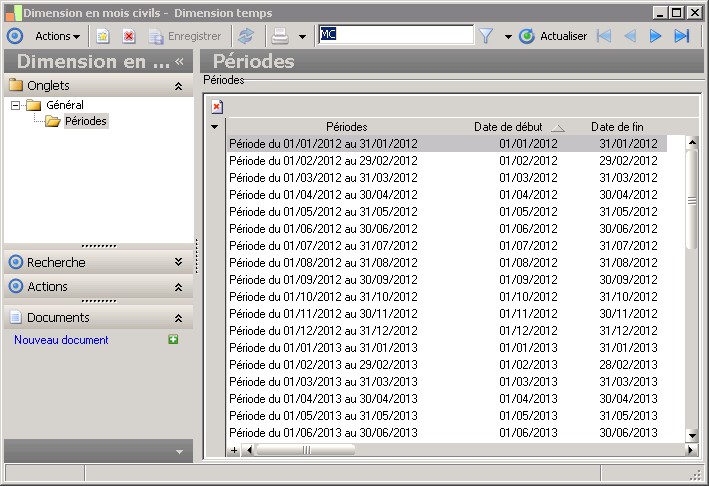This screenshot has height=486, width=709.
Task: Click the sync arrows toolbar icon
Action: click(246, 36)
